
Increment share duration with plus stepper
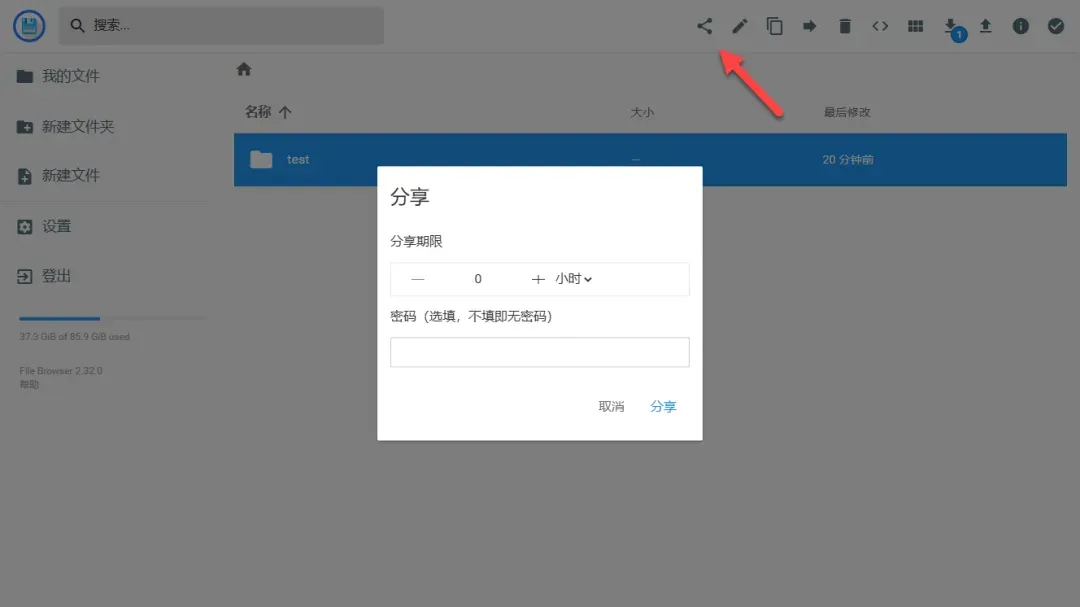click(x=536, y=279)
